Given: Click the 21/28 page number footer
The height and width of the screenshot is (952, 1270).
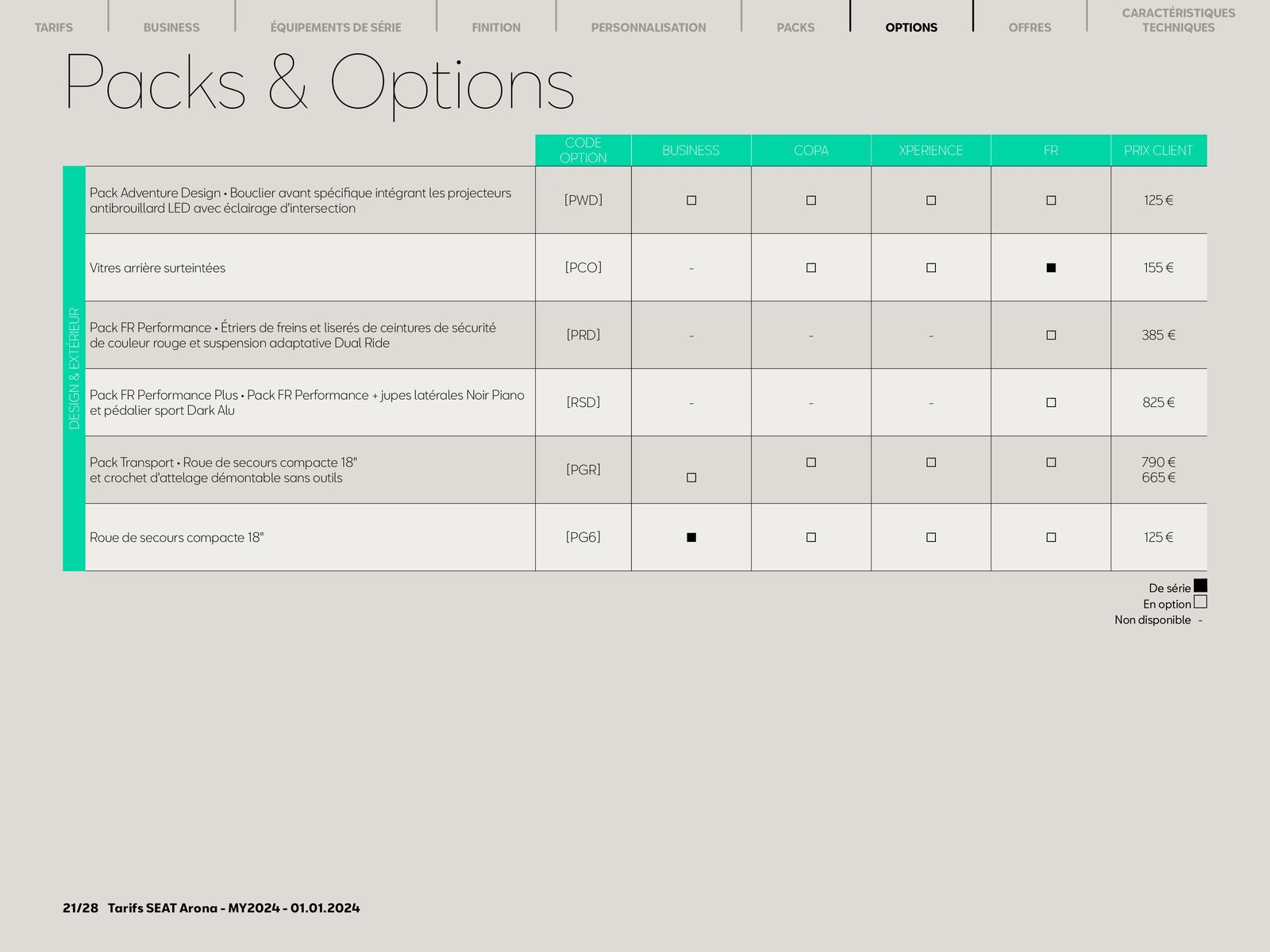Looking at the screenshot, I should 80,908.
